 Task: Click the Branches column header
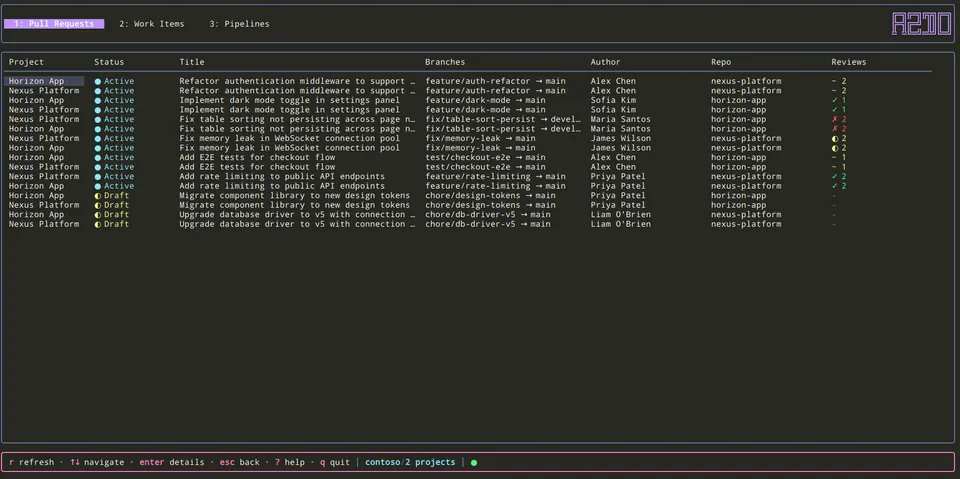point(445,62)
